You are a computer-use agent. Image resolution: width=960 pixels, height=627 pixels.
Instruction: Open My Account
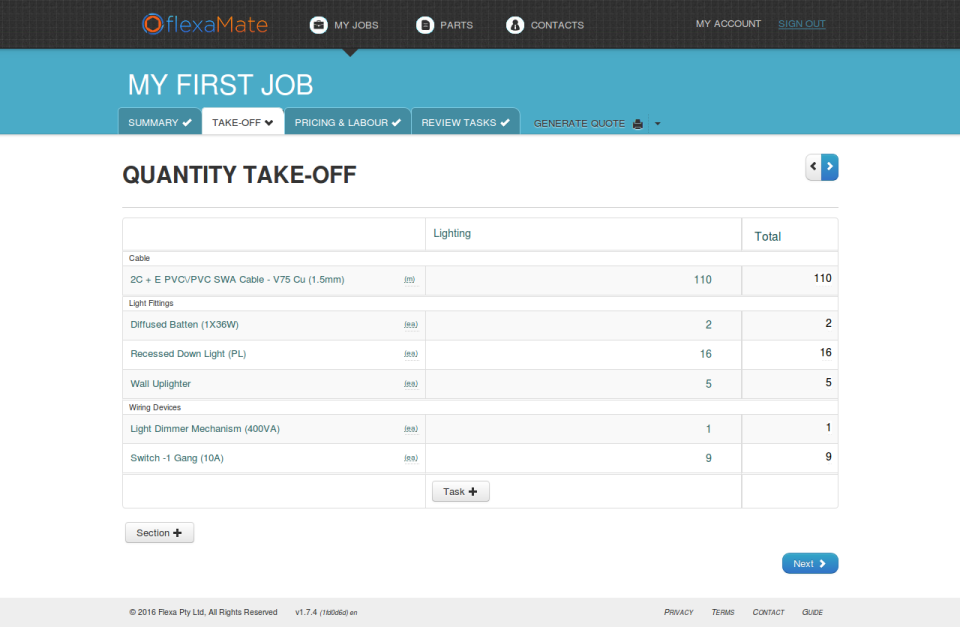click(728, 24)
